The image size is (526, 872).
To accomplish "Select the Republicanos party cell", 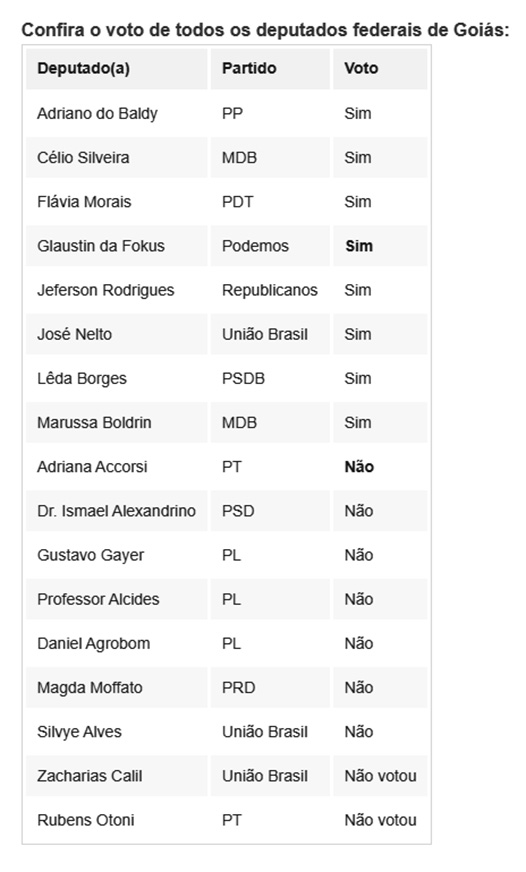I will 270,290.
